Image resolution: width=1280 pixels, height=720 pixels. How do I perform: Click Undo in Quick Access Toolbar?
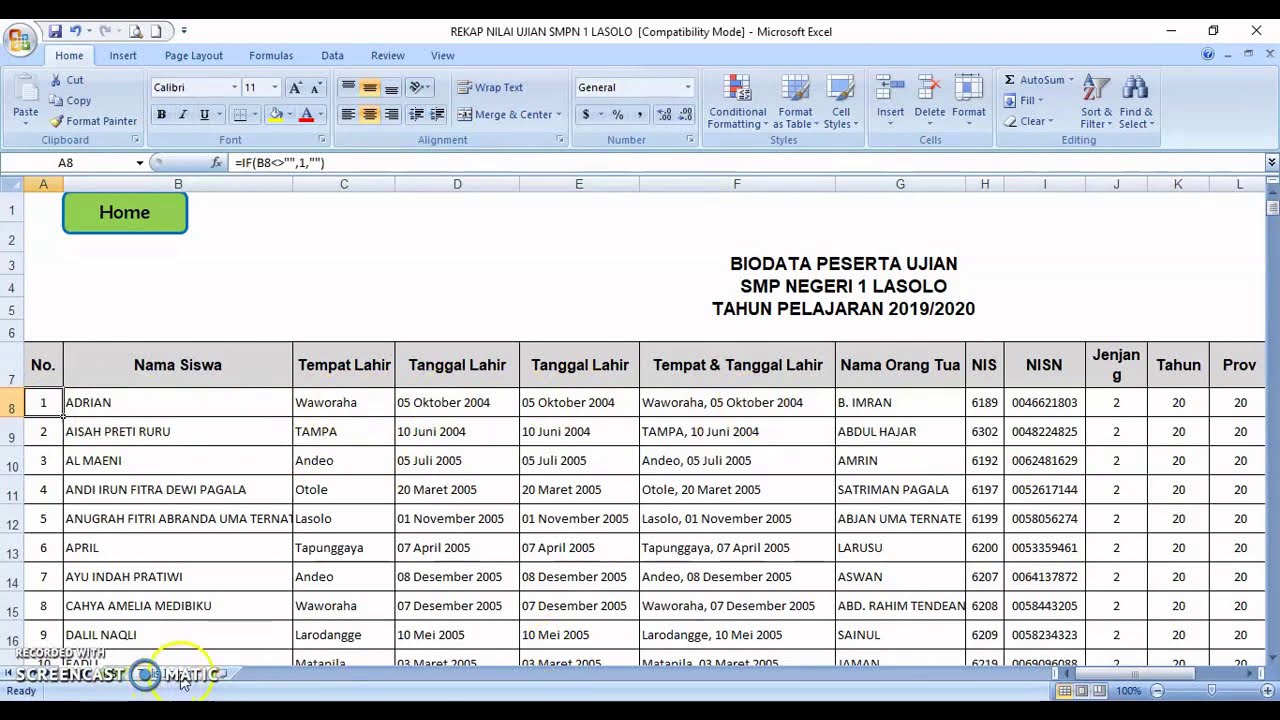[74, 31]
